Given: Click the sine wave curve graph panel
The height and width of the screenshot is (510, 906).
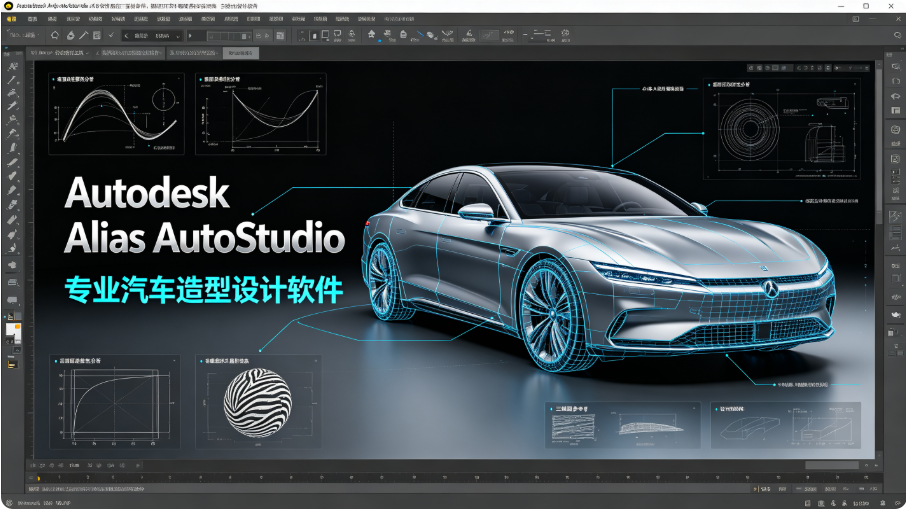Looking at the screenshot, I should [116, 114].
